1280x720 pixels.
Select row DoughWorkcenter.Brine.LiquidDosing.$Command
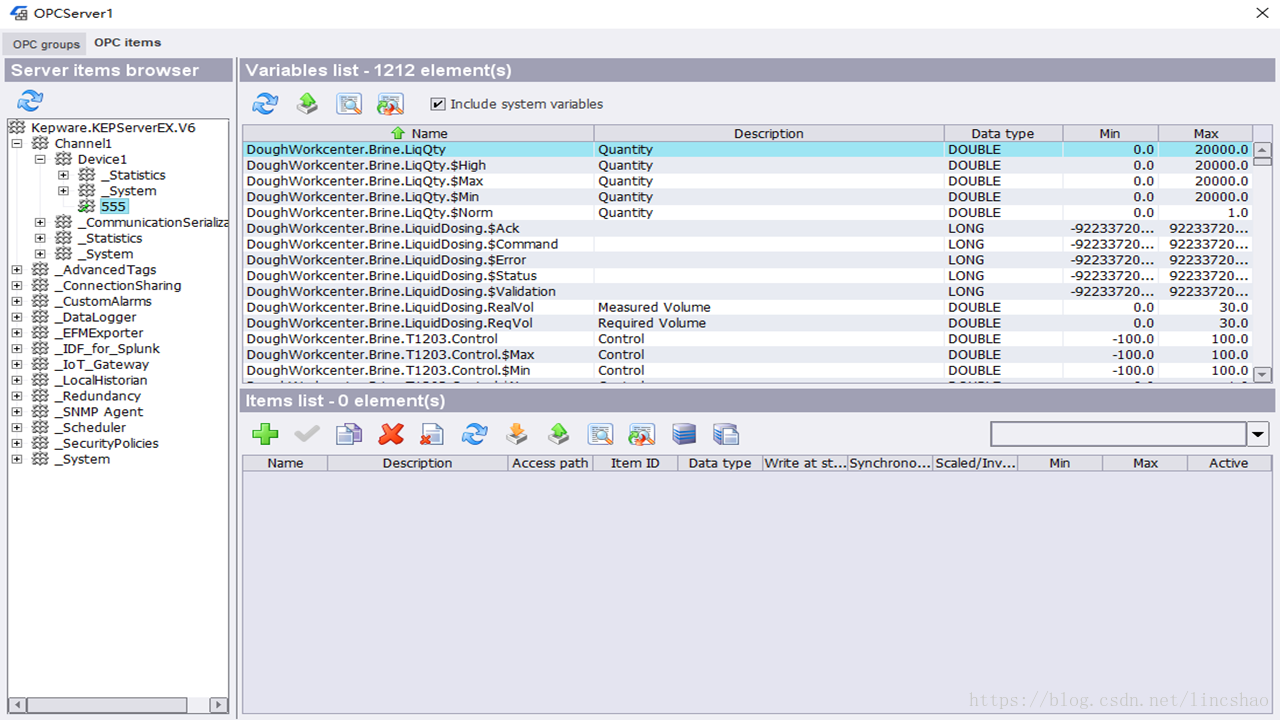point(747,244)
